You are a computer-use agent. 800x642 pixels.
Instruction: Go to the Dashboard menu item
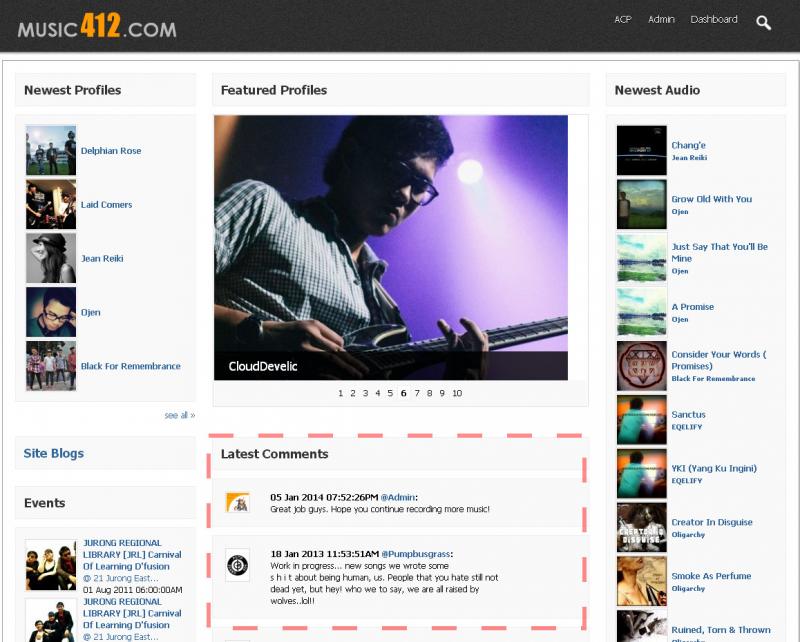[x=714, y=19]
